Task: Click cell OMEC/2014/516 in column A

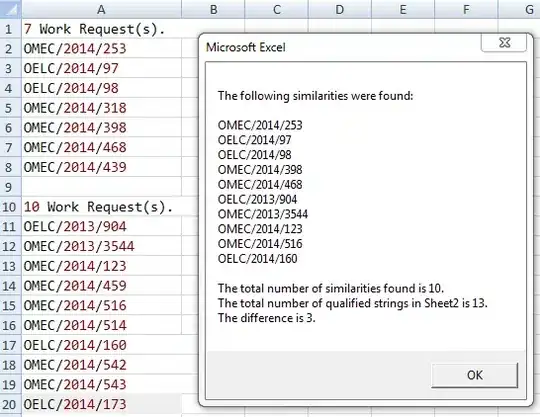Action: [101, 305]
